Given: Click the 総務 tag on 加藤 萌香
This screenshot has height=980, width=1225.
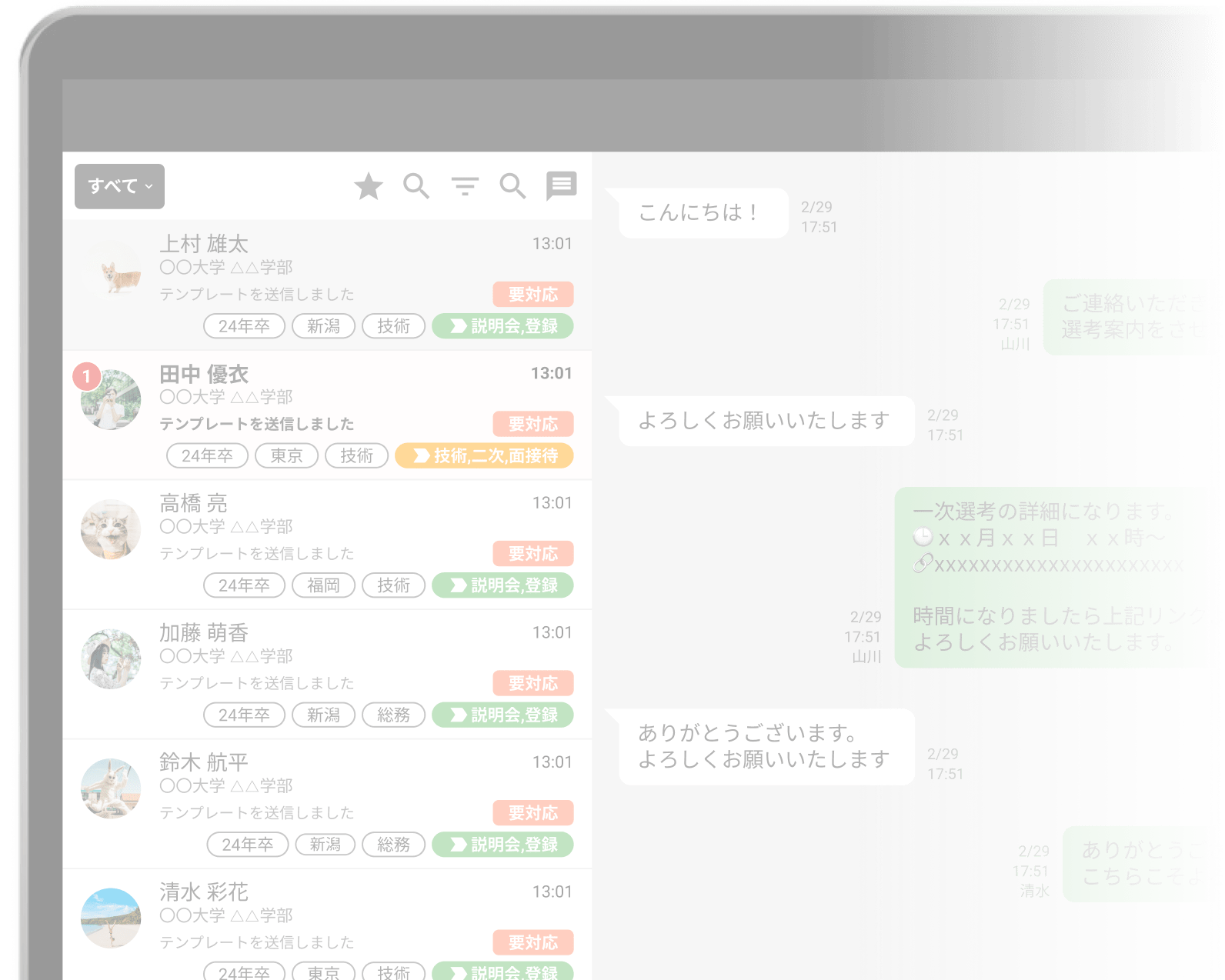Looking at the screenshot, I should pos(393,715).
